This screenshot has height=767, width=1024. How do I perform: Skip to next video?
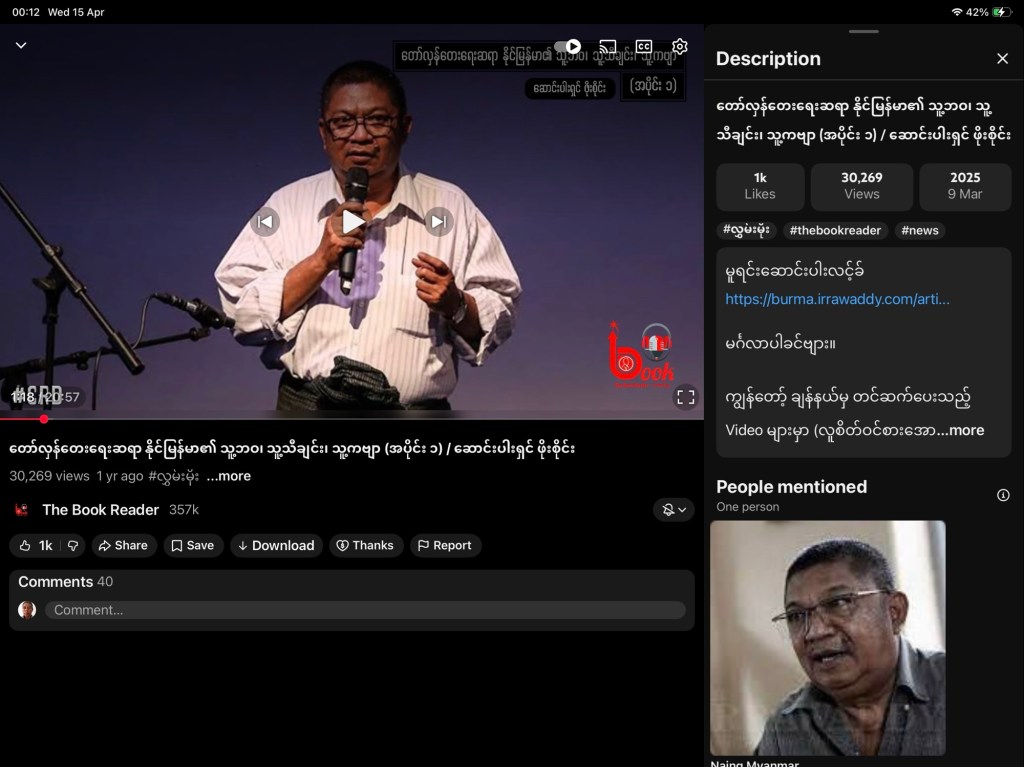point(438,221)
